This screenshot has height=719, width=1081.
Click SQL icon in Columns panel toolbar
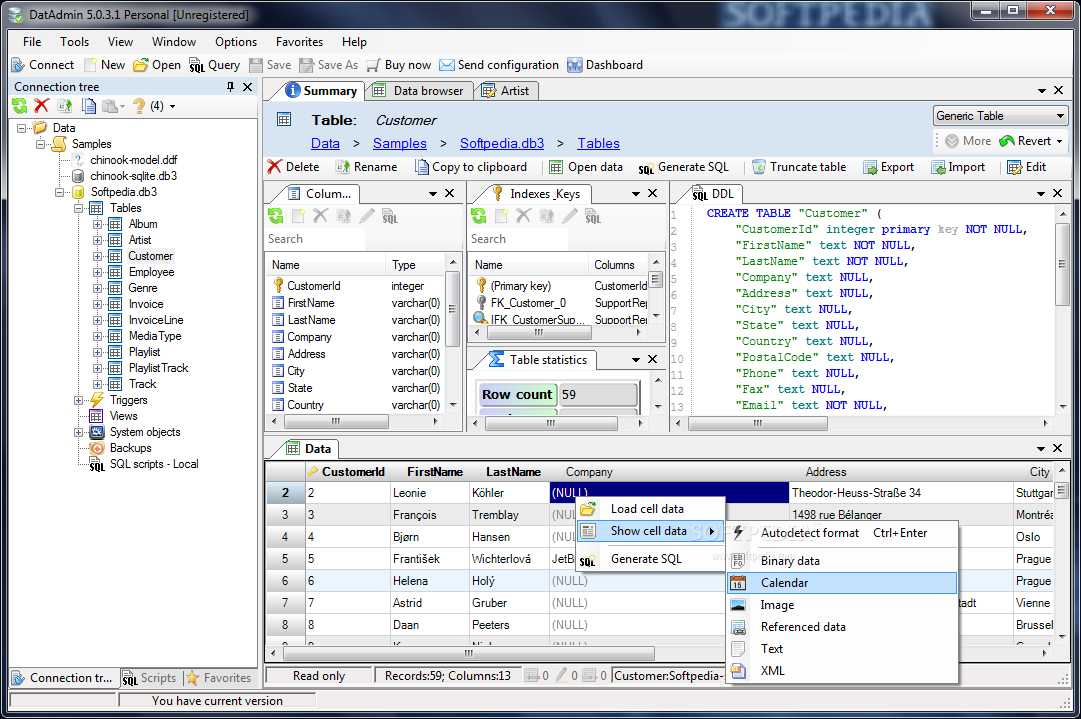390,216
